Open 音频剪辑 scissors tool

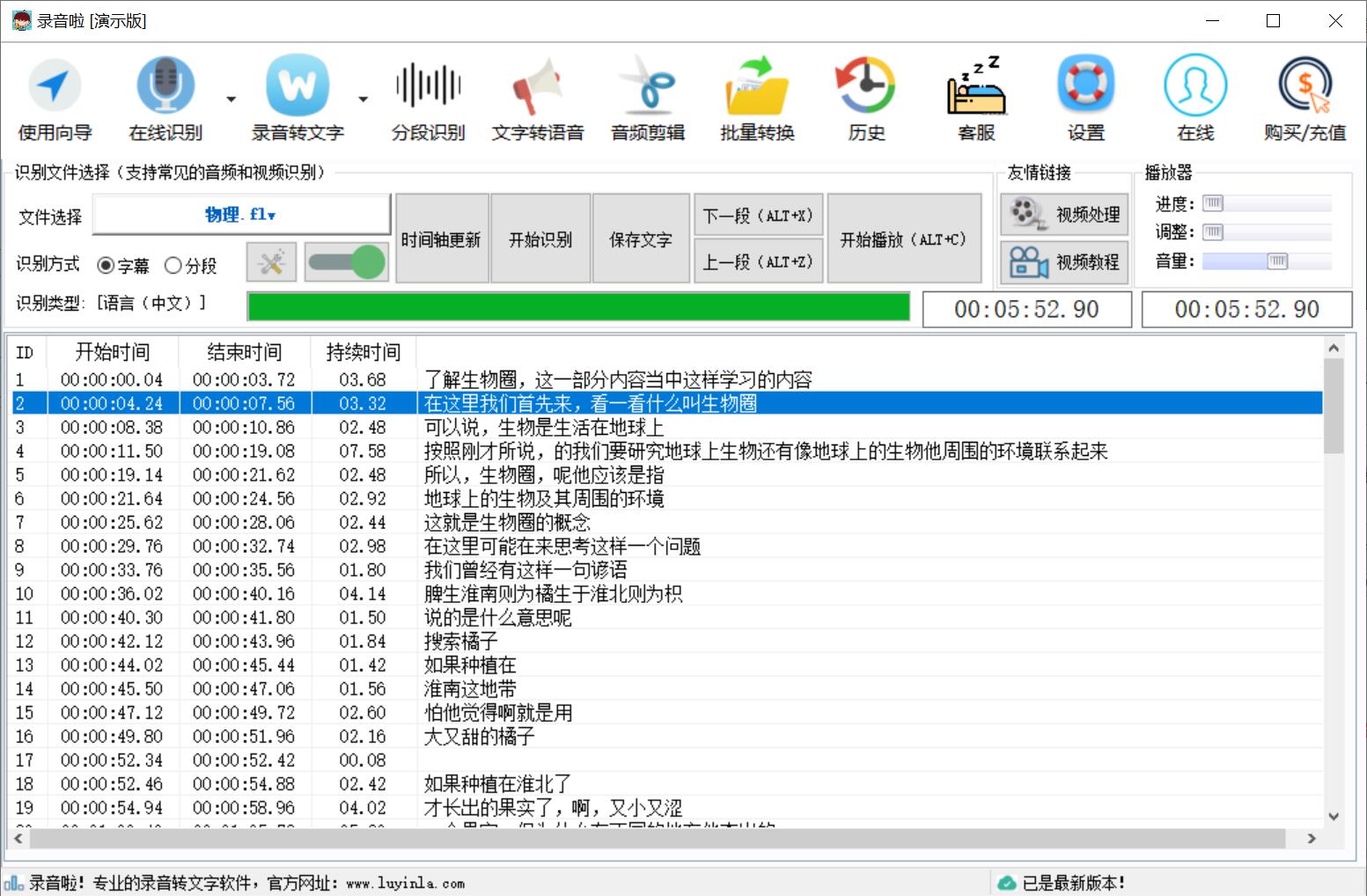pyautogui.click(x=648, y=99)
